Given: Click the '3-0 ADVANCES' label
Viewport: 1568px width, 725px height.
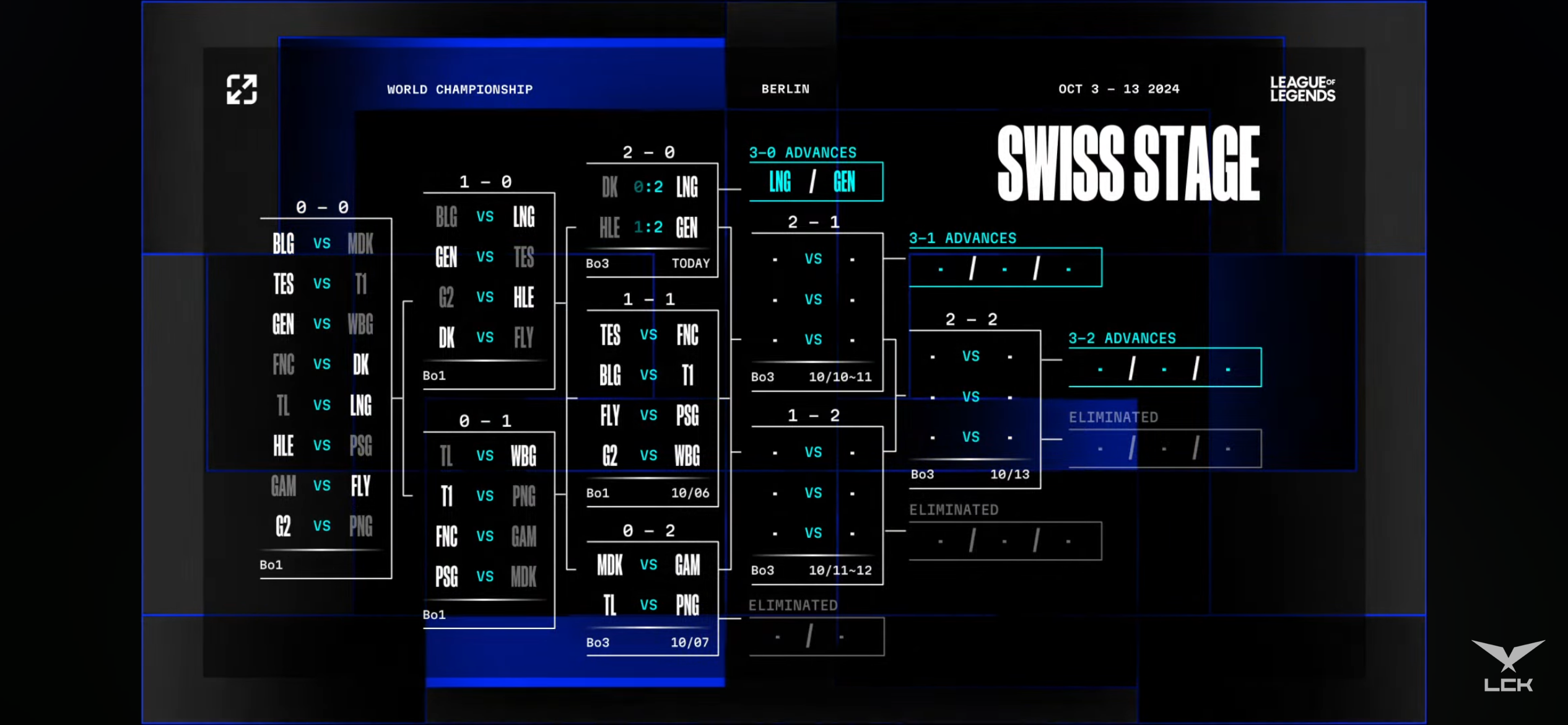Looking at the screenshot, I should [x=803, y=152].
